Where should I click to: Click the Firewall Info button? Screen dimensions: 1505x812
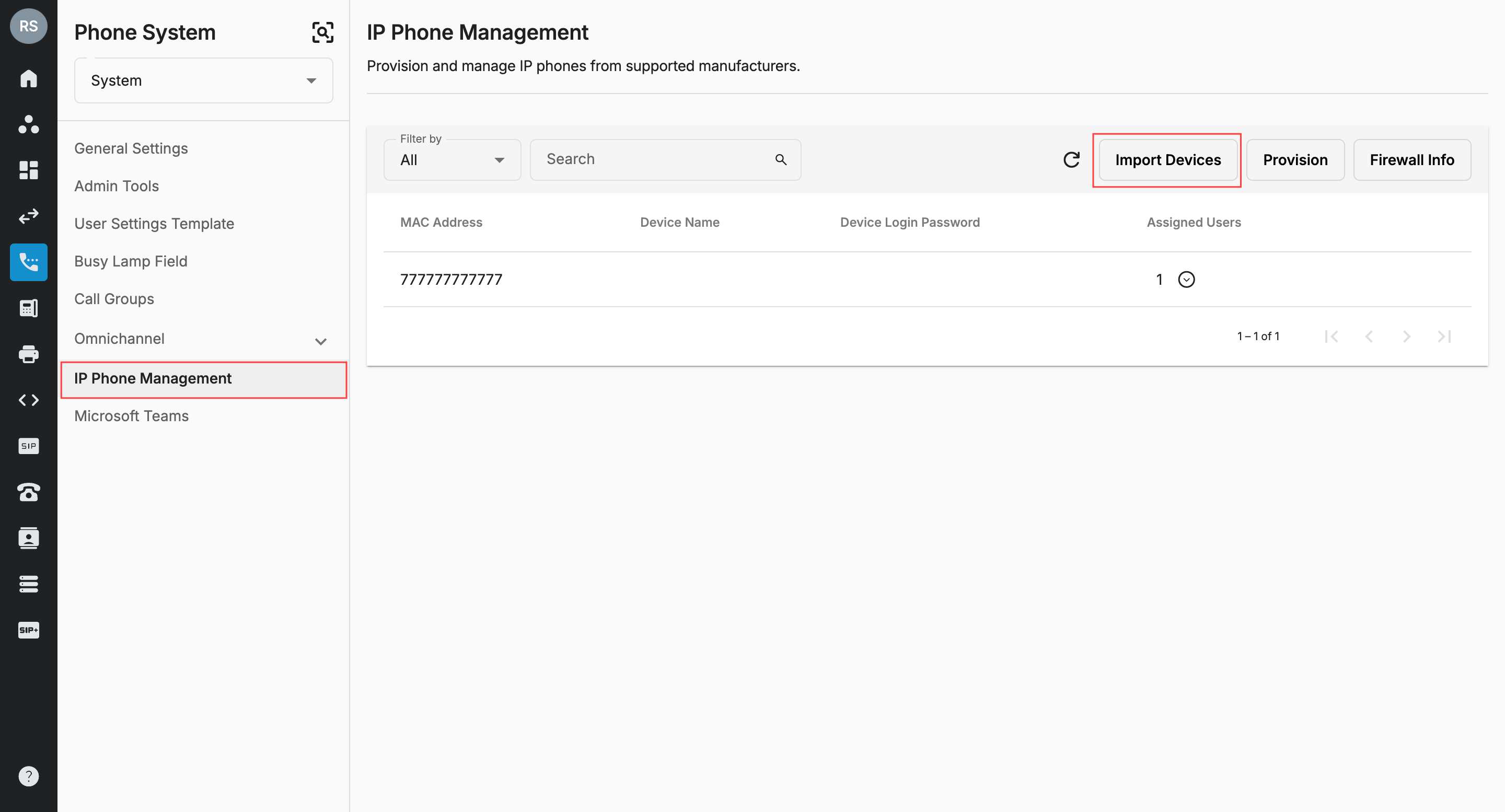tap(1411, 160)
